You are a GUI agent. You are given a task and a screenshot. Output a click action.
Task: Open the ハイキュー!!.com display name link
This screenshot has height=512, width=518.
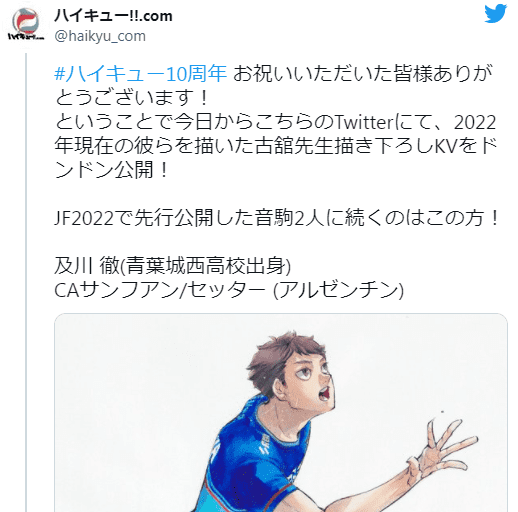[x=113, y=15]
